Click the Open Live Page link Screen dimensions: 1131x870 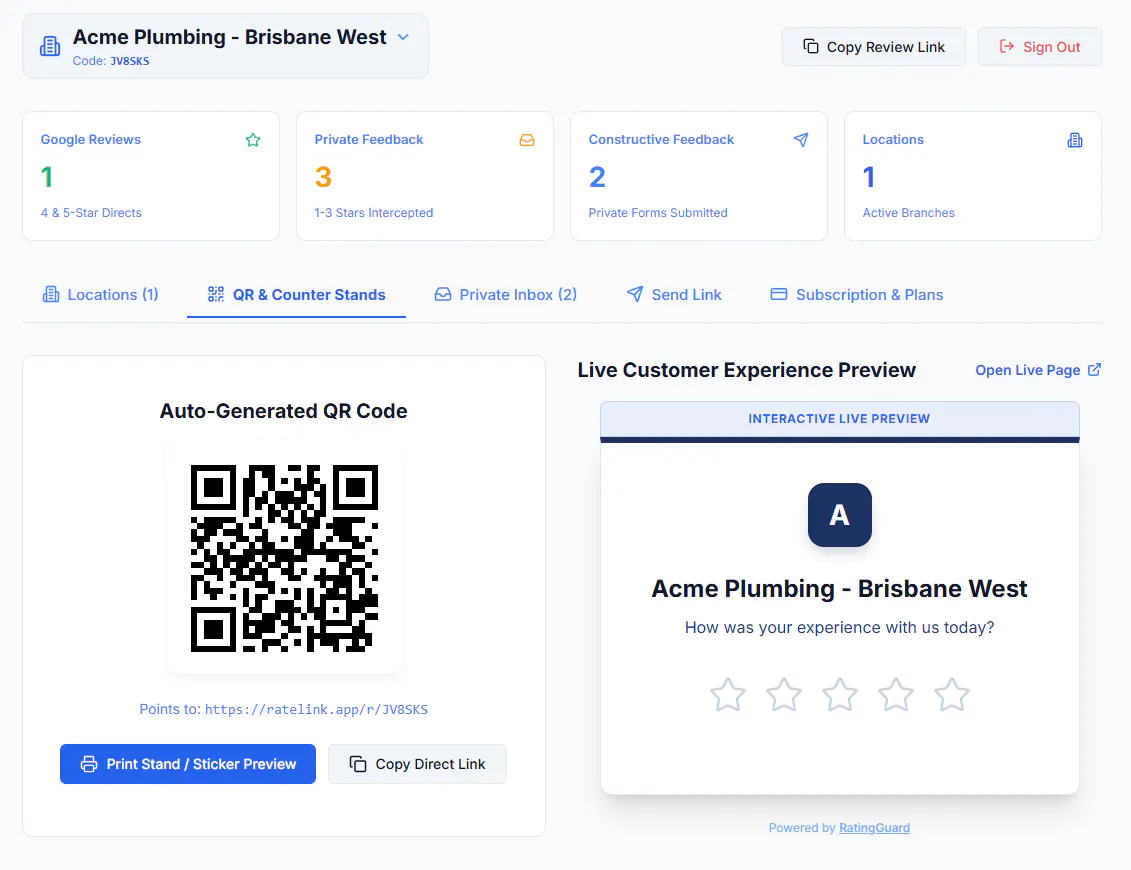pos(1038,370)
